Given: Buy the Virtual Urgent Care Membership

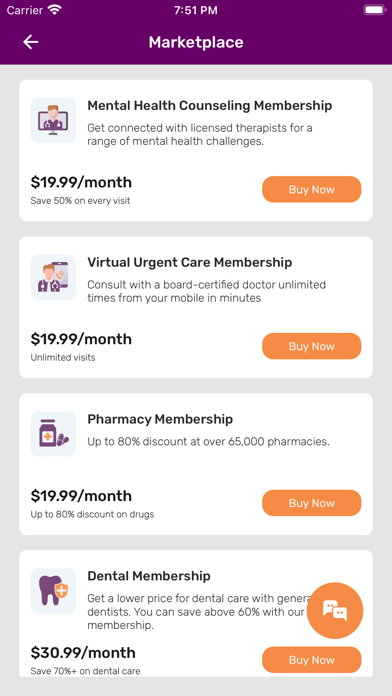Looking at the screenshot, I should tap(312, 346).
